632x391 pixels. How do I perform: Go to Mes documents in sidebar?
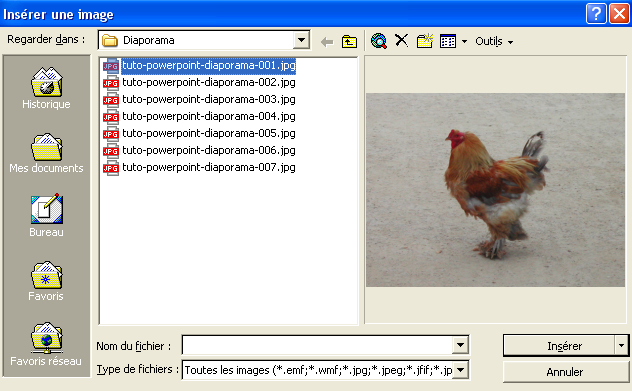(46, 153)
